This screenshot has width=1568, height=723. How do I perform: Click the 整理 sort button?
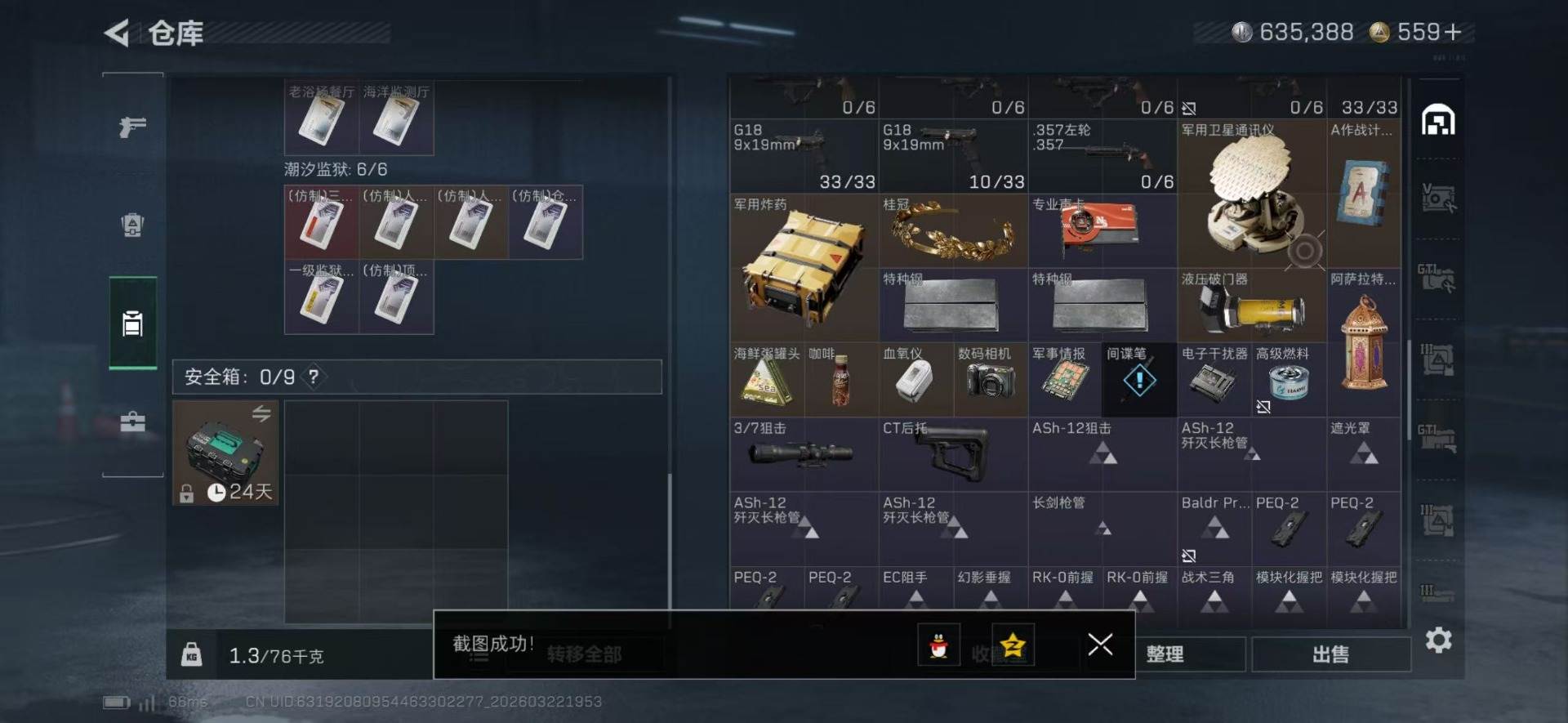click(1165, 654)
